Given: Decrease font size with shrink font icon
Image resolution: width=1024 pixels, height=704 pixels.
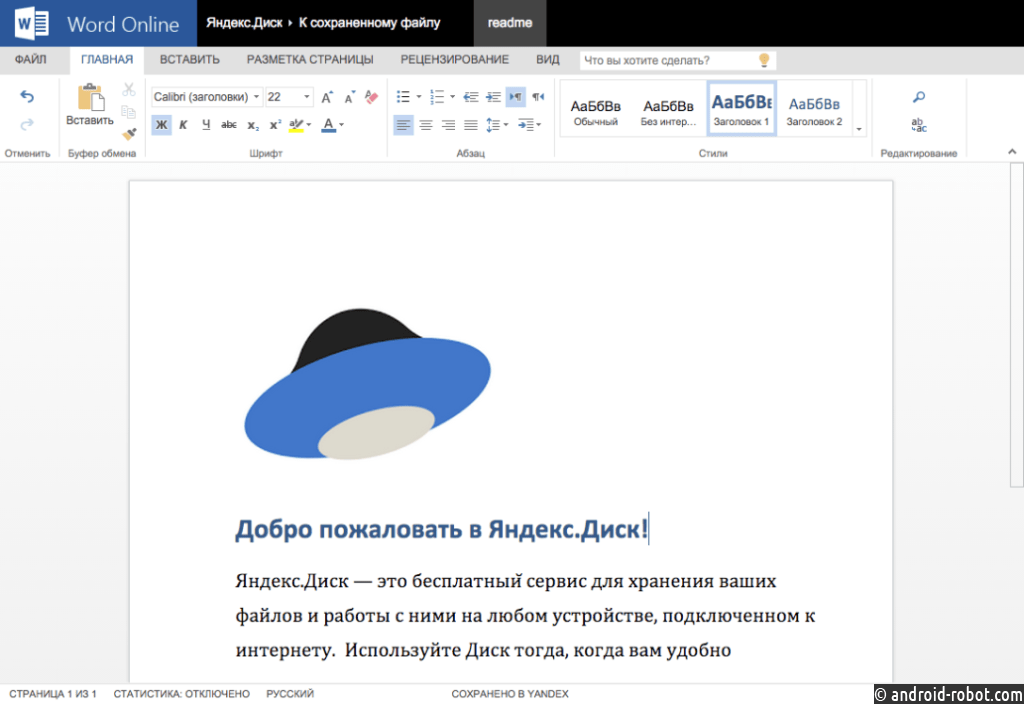Looking at the screenshot, I should click(x=349, y=97).
